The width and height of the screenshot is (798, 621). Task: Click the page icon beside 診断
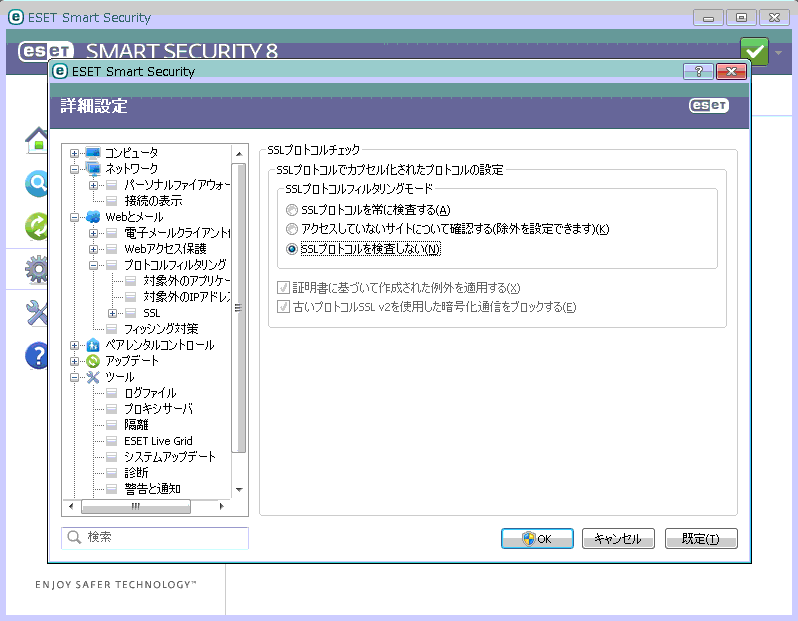click(111, 473)
